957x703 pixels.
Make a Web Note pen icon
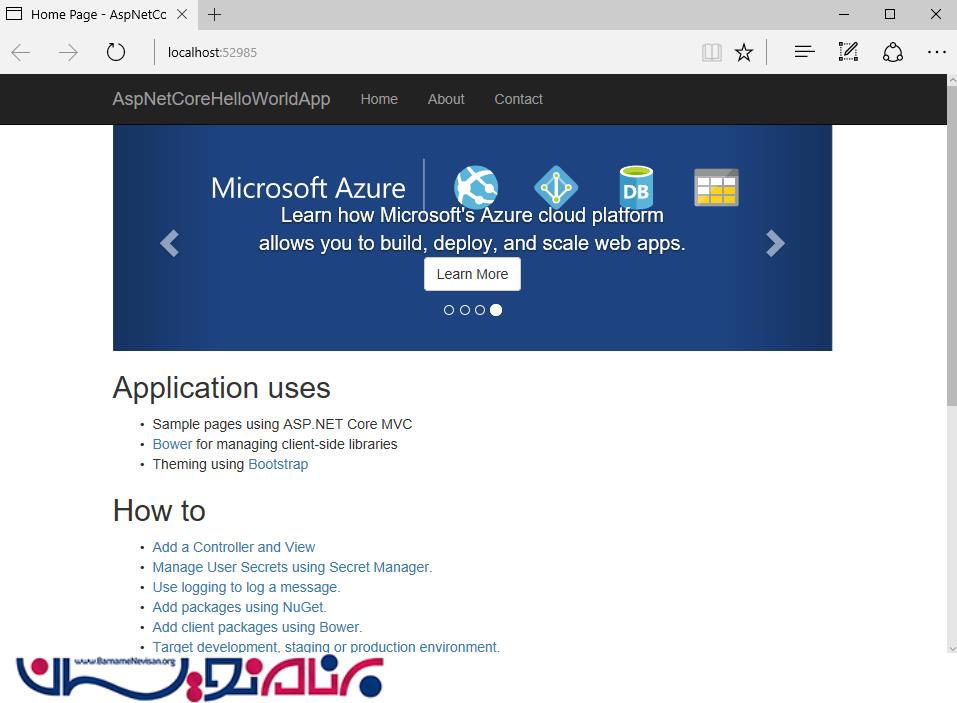pyautogui.click(x=848, y=52)
